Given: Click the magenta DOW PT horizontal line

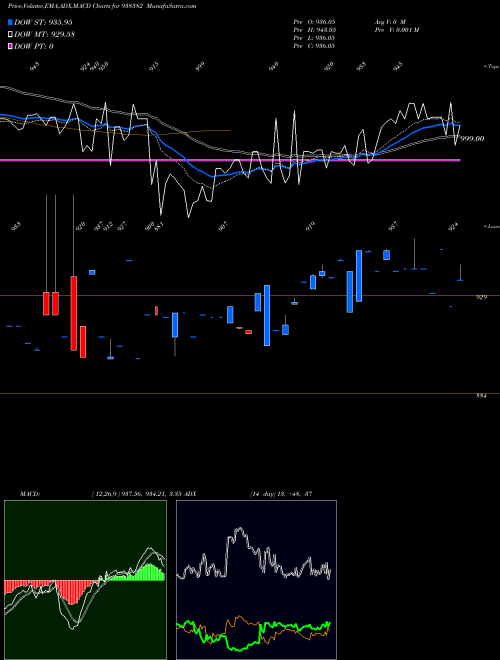Looking at the screenshot, I should pos(230,160).
